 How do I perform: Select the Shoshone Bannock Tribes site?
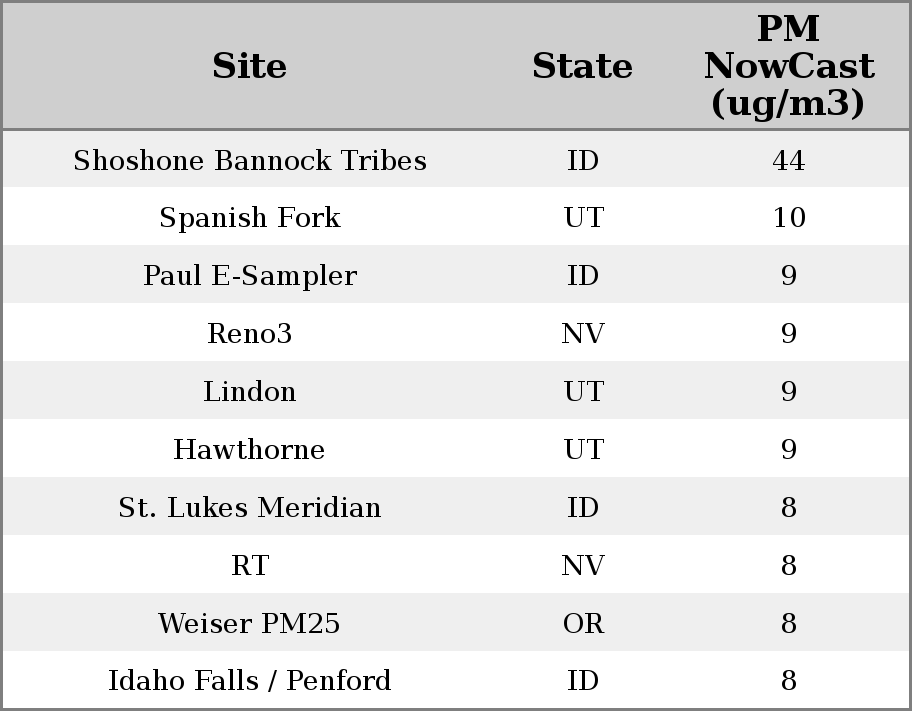click(x=249, y=160)
